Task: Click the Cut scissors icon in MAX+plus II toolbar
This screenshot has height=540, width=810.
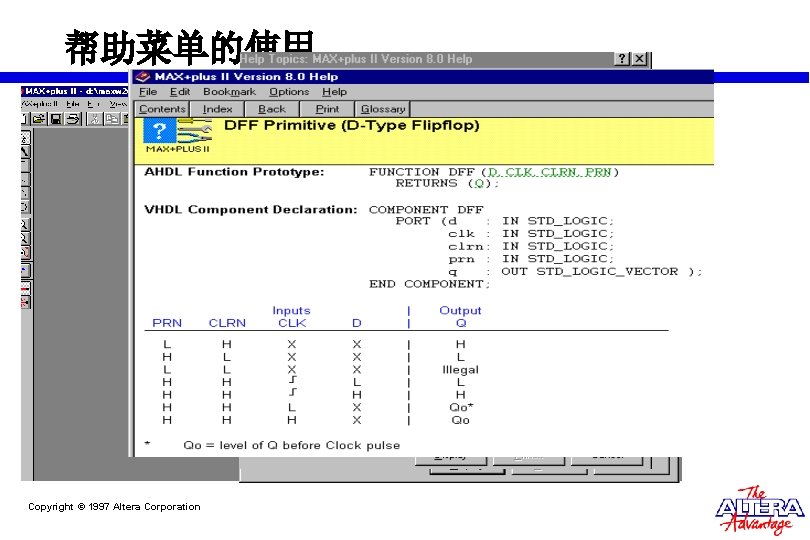Action: click(x=95, y=119)
